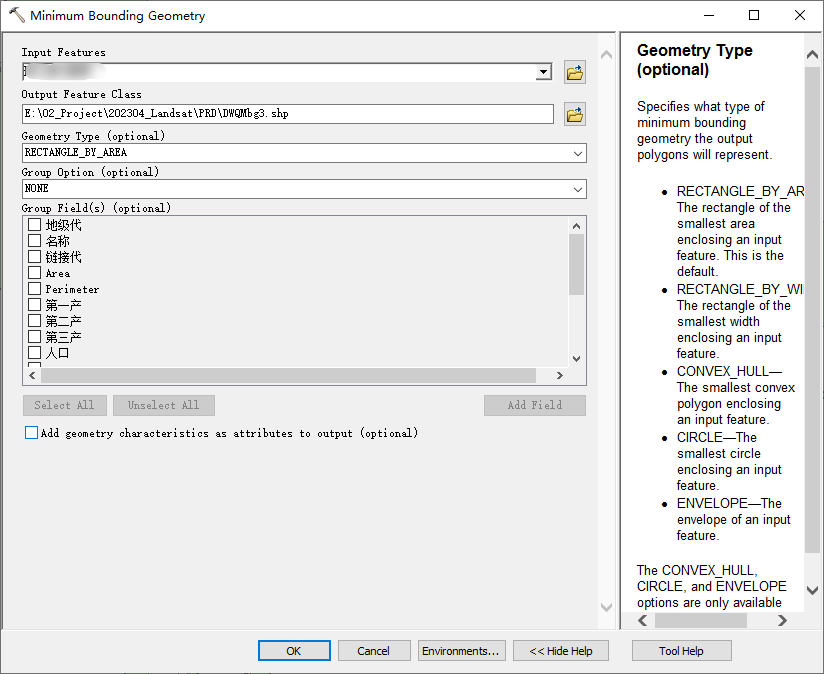This screenshot has height=674, width=824.
Task: Check the Area group field
Action: [35, 273]
